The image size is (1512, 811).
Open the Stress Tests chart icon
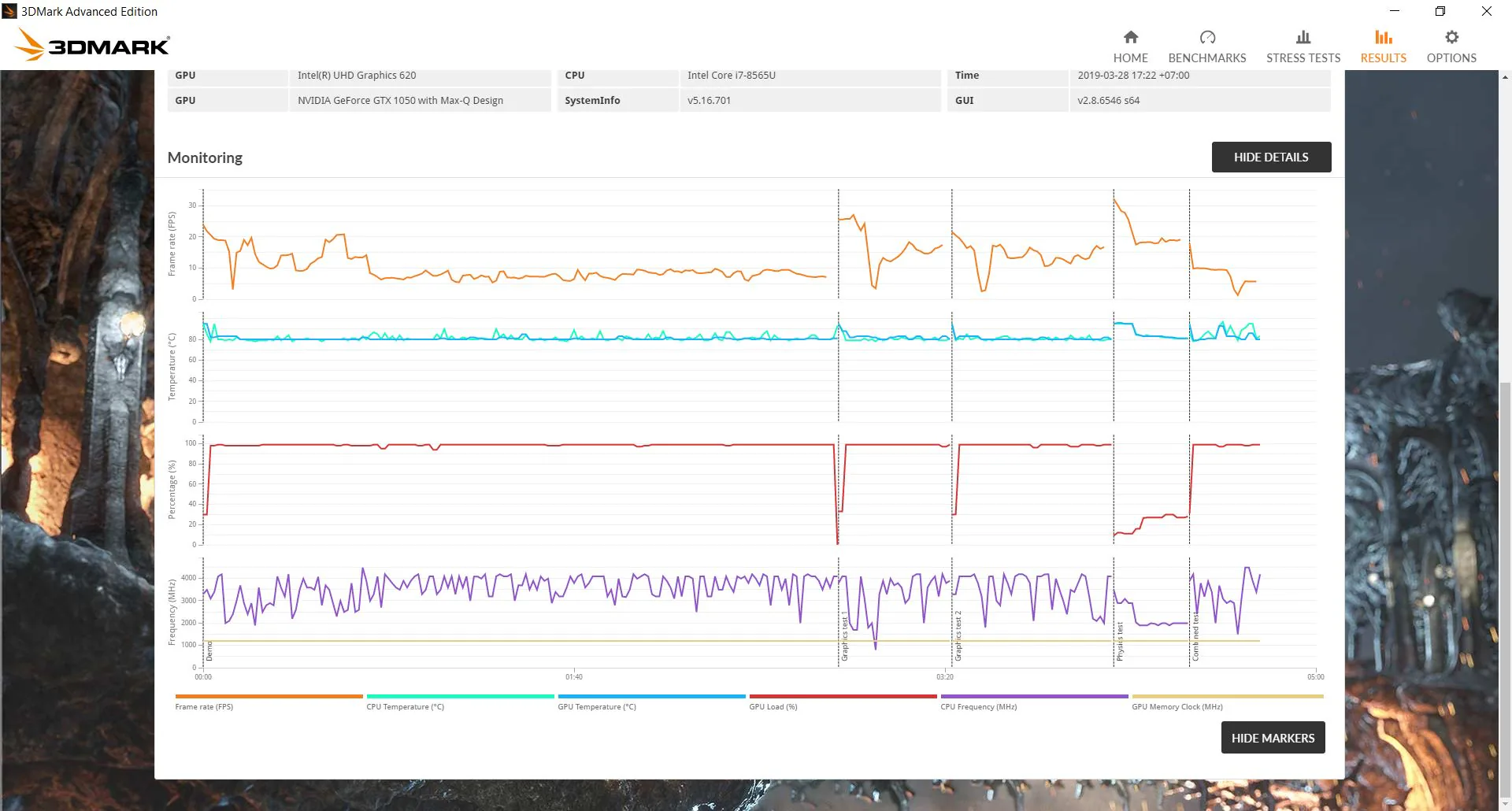coord(1303,37)
